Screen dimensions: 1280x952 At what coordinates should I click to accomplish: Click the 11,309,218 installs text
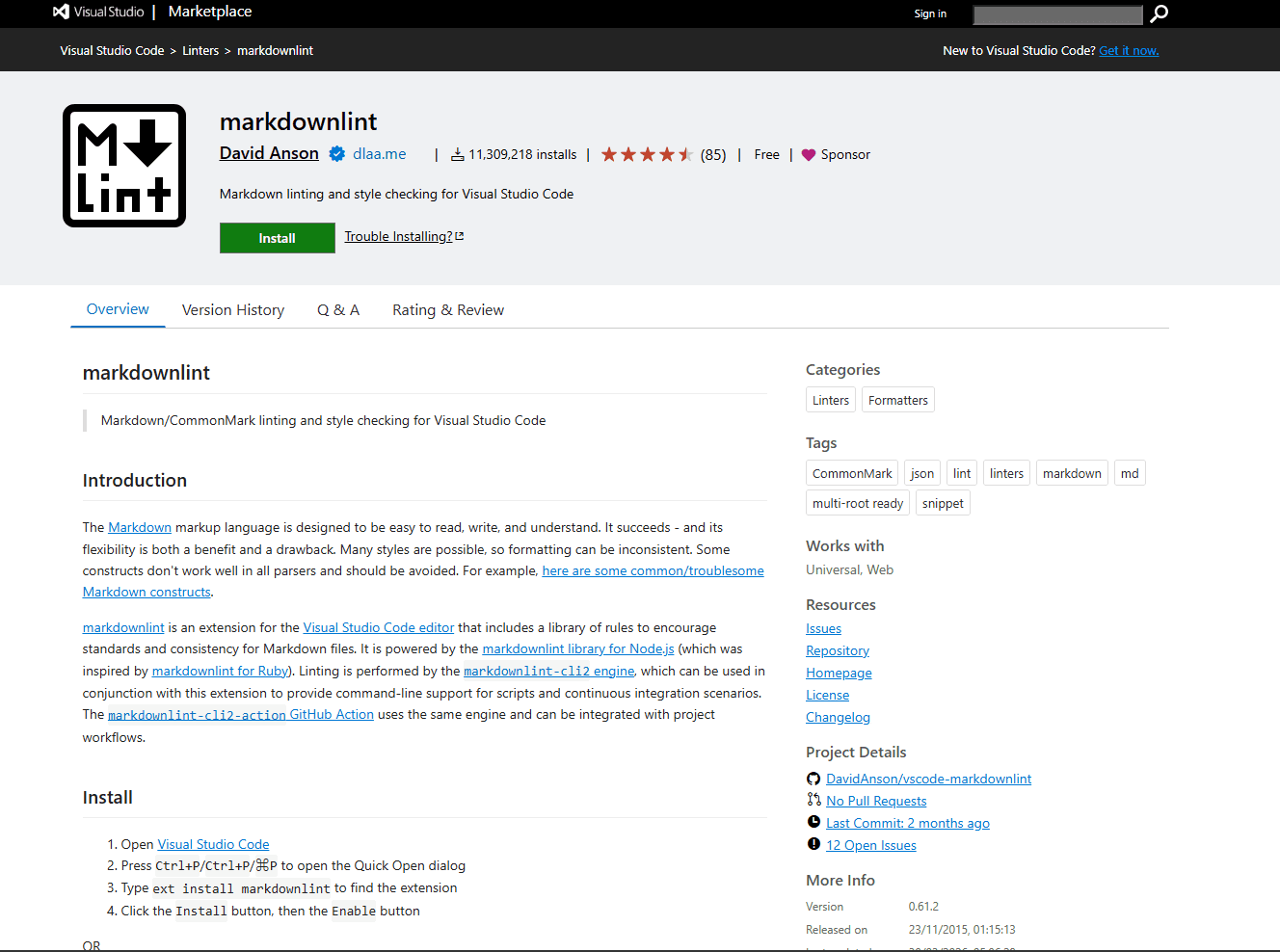coord(522,154)
